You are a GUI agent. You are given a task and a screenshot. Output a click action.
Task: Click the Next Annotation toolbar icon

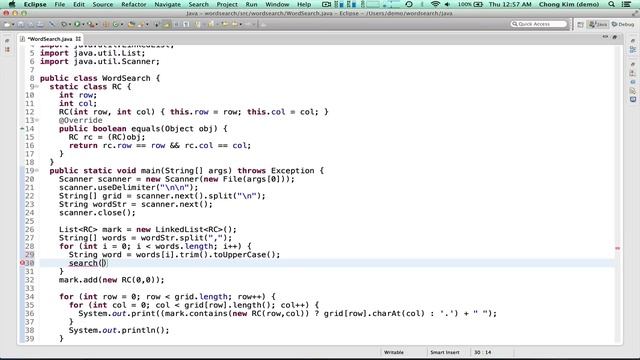tap(197, 24)
